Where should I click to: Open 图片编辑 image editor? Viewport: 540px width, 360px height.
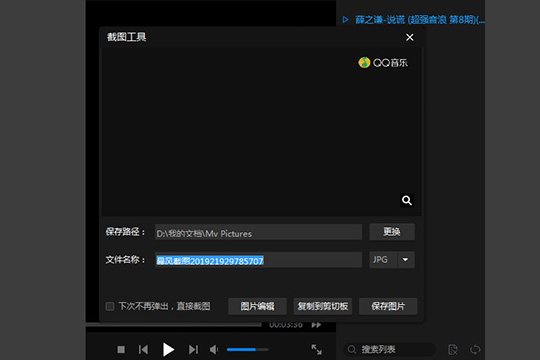pyautogui.click(x=257, y=306)
